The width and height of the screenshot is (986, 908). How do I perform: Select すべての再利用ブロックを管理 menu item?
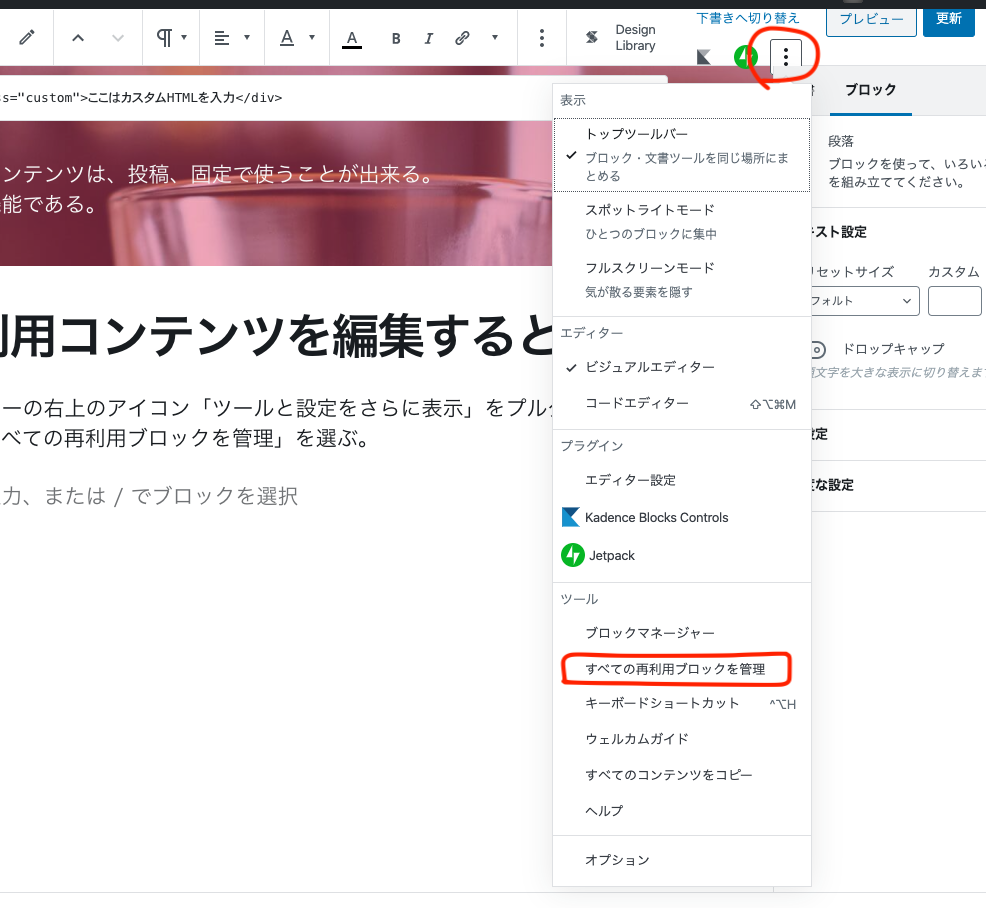tap(675, 669)
